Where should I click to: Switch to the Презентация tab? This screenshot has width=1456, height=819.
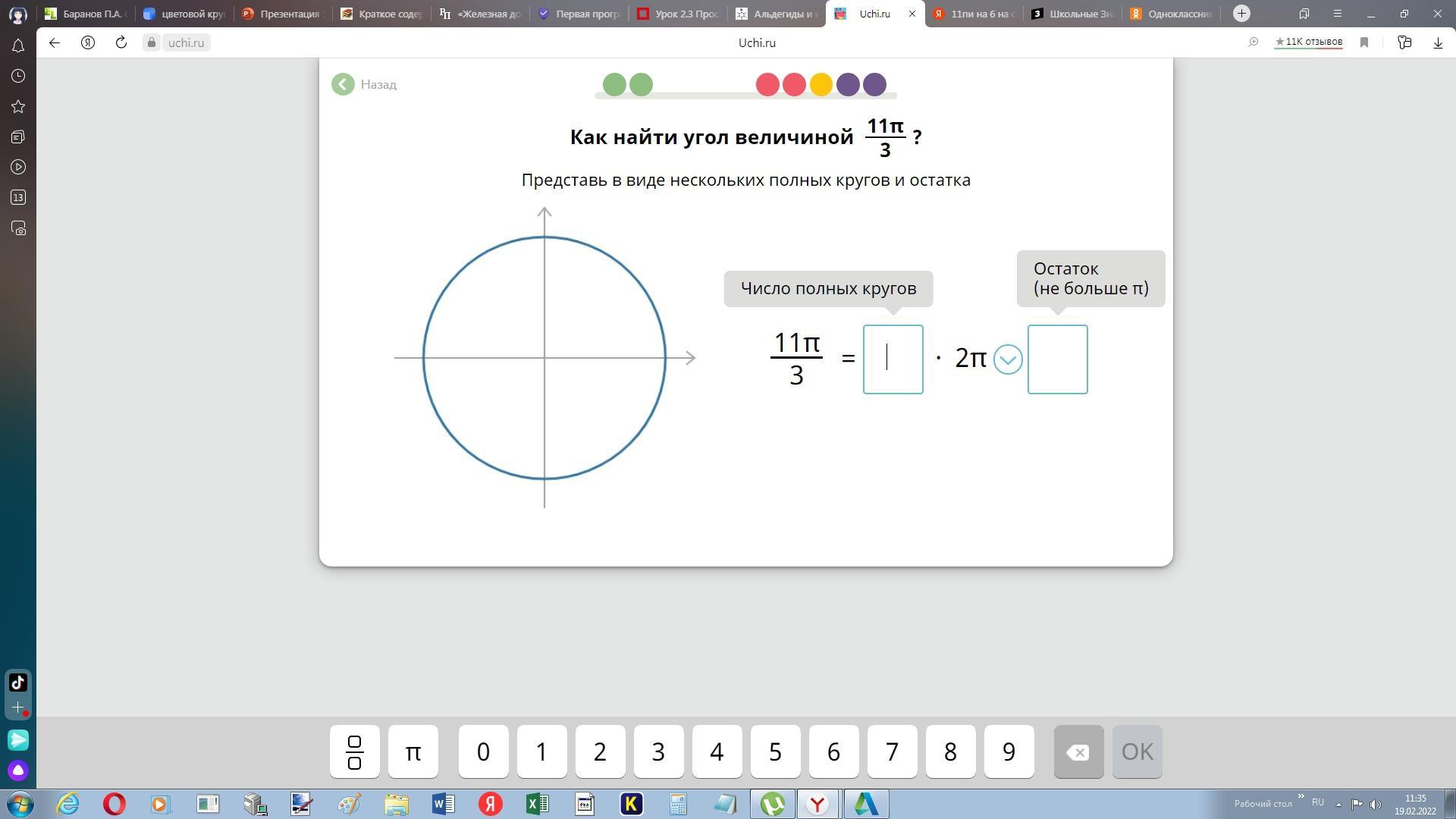(281, 14)
